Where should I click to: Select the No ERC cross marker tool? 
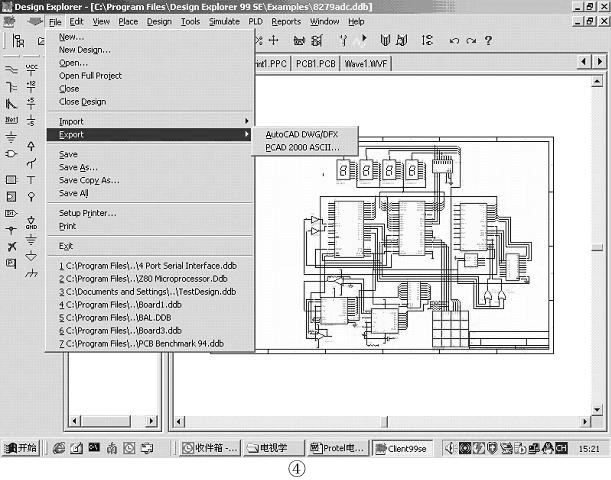click(x=11, y=246)
